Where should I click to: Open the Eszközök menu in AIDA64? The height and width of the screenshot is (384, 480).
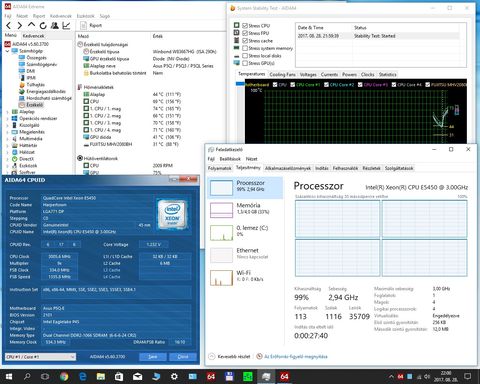click(x=85, y=16)
